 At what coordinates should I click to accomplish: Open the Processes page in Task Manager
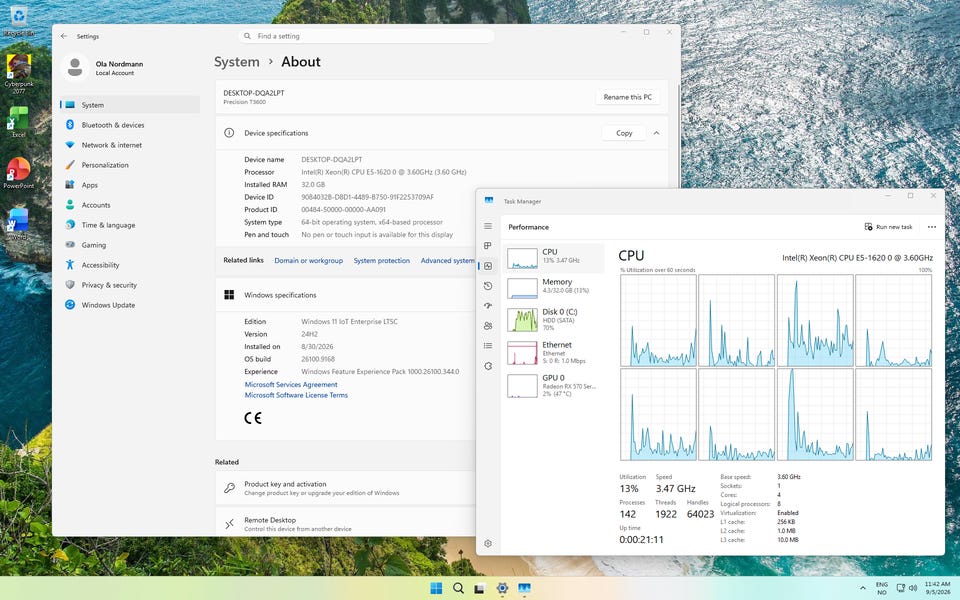point(488,246)
